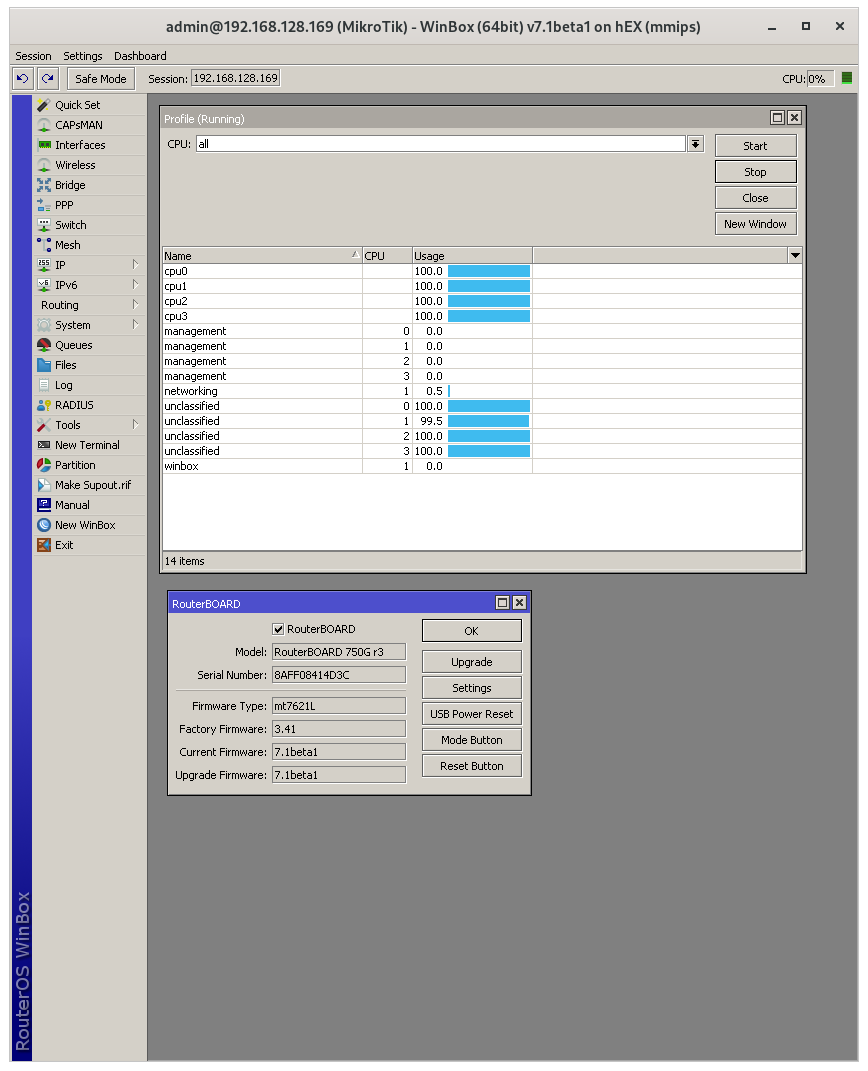Open Interfaces sidebar icon

(44, 145)
